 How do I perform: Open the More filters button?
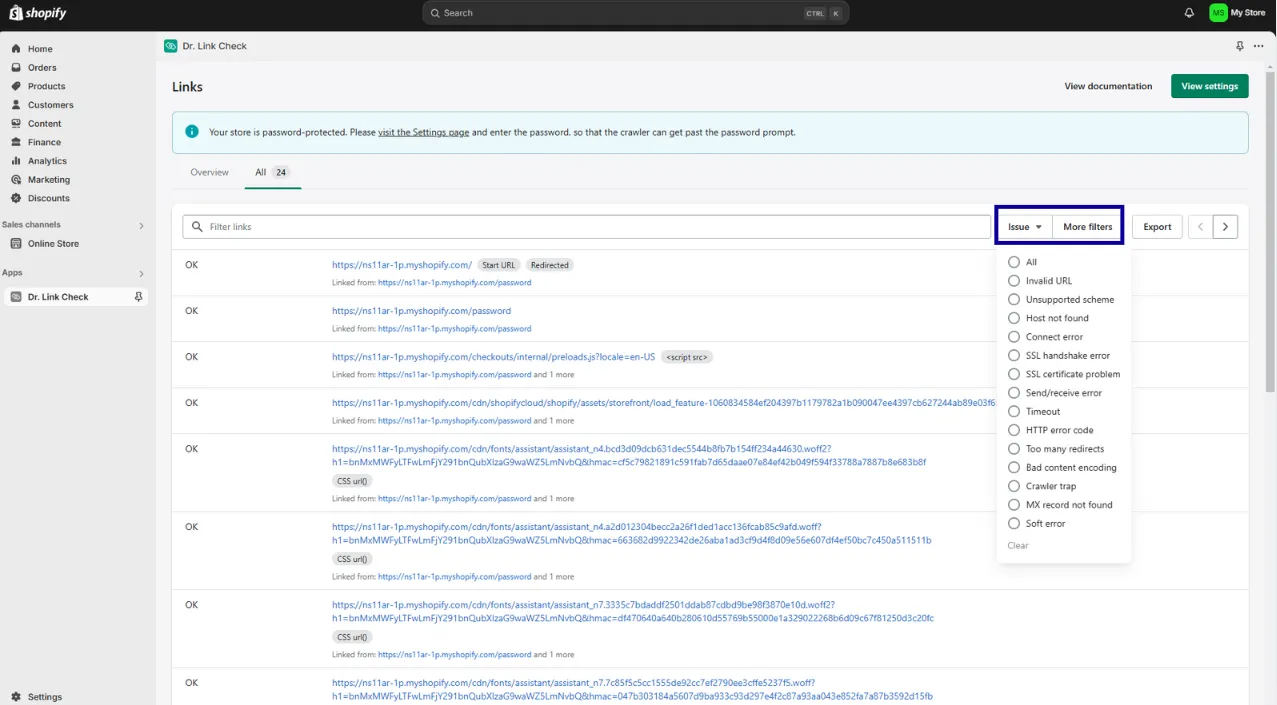click(x=1087, y=227)
